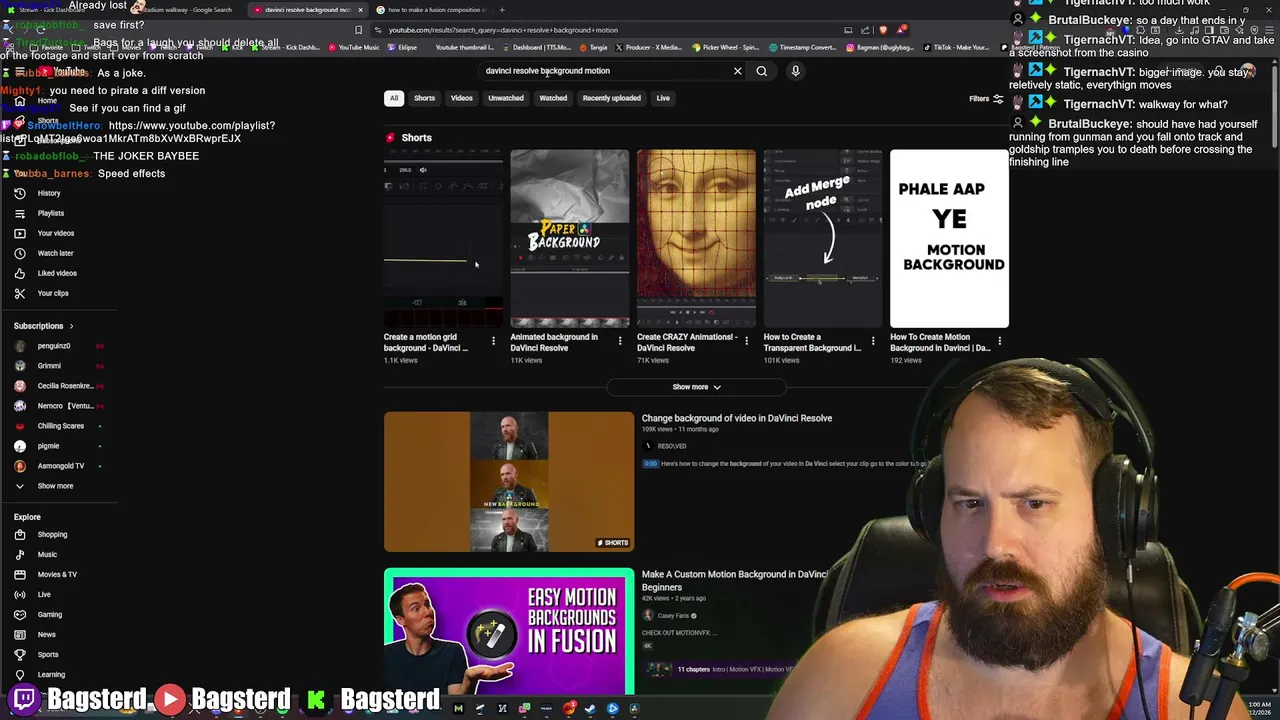Click the magnifier search button
This screenshot has height=720, width=1280.
coord(762,71)
